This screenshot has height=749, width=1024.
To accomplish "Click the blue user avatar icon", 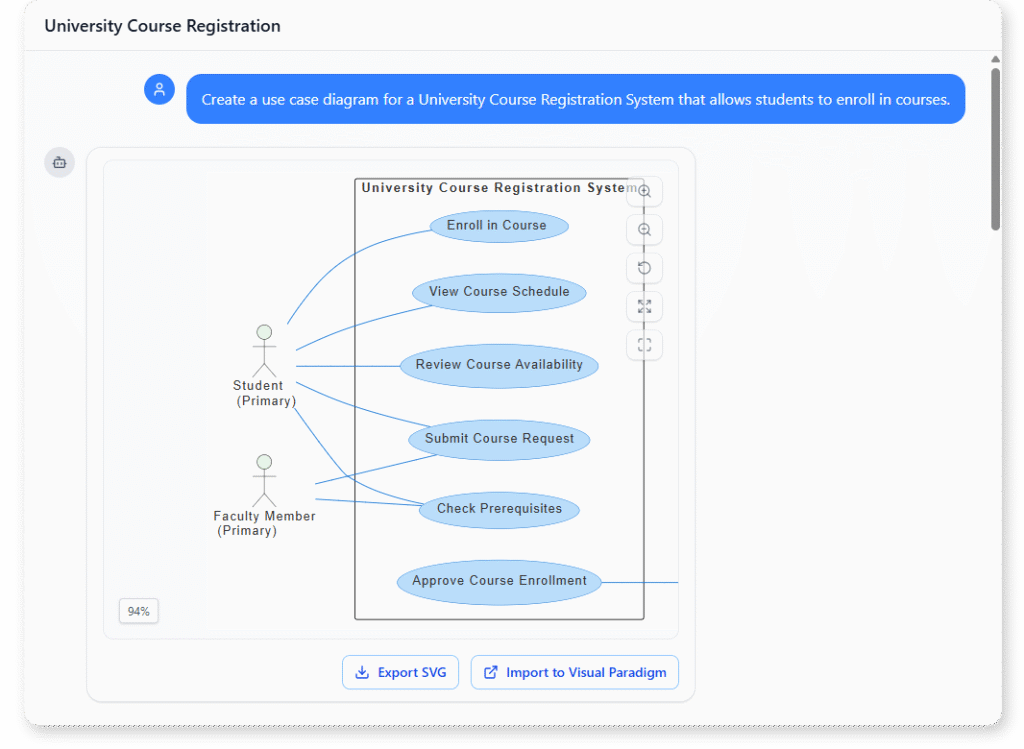I will coord(159,89).
